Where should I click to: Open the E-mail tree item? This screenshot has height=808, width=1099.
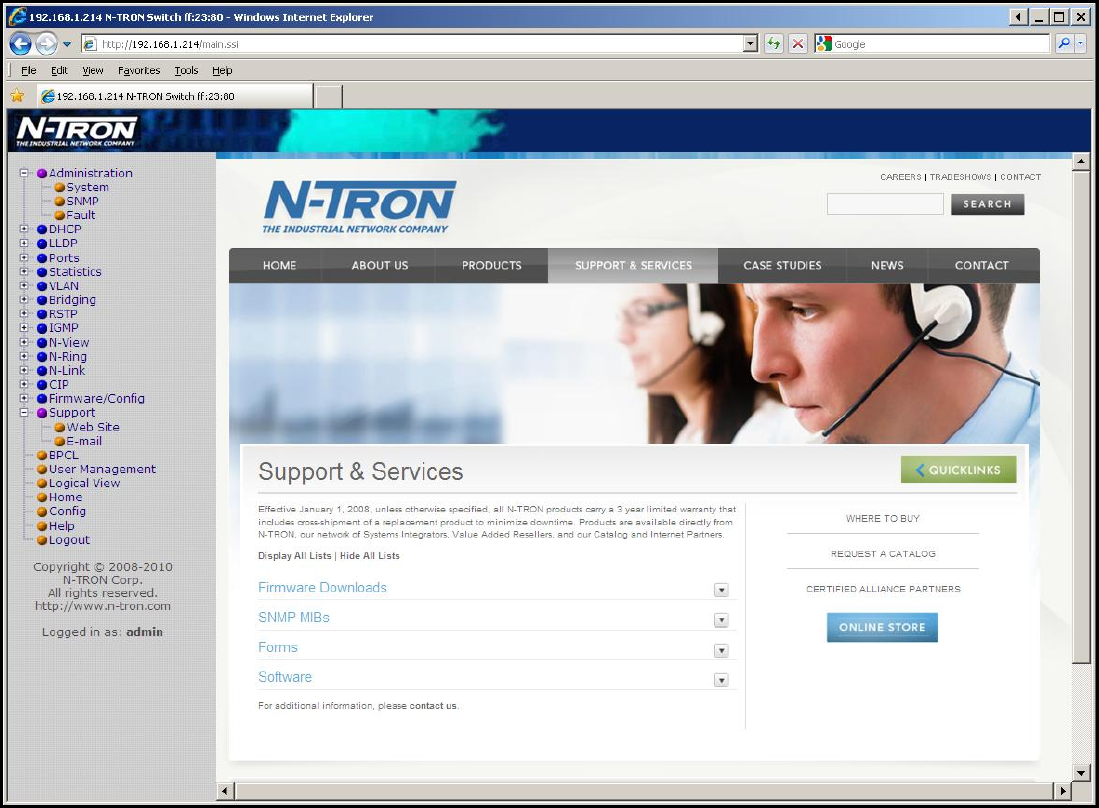coord(84,441)
